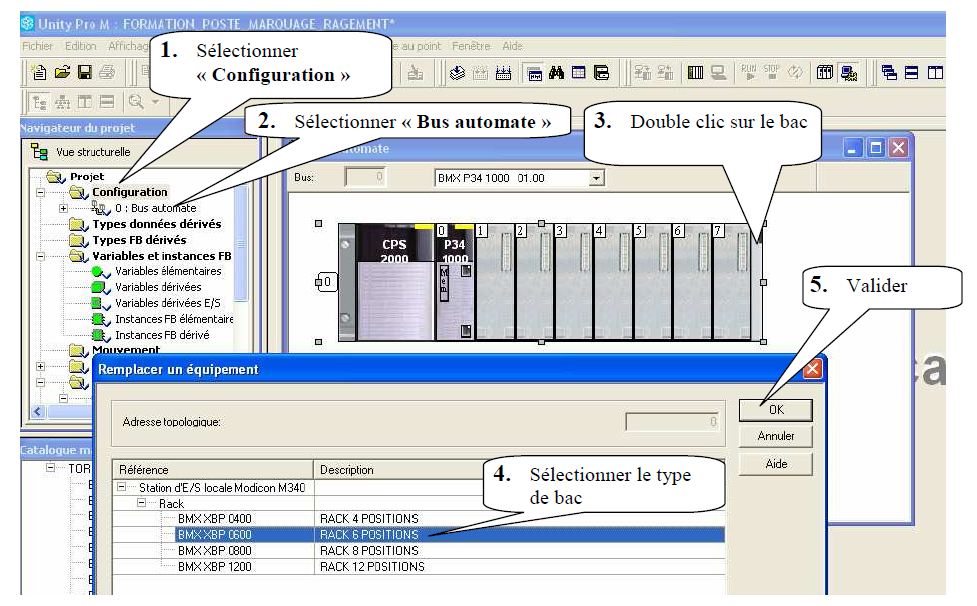Click the Print toolbar icon
The image size is (977, 606).
click(107, 72)
